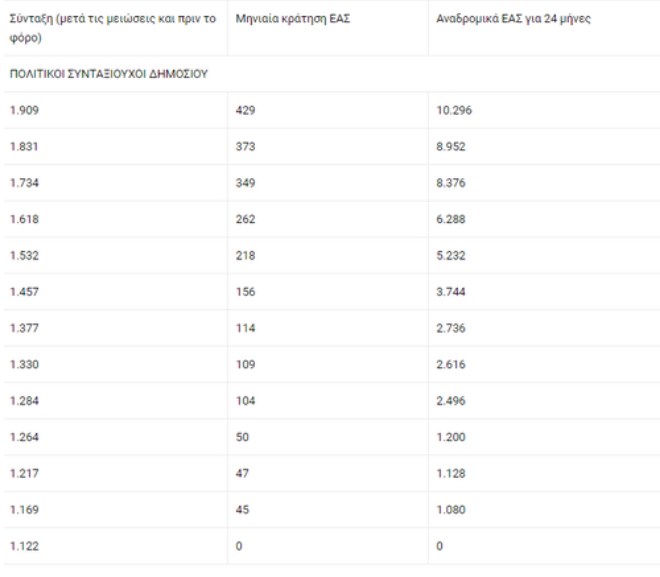Select the monthly deduction value 50
The width and height of the screenshot is (660, 577).
[x=243, y=437]
